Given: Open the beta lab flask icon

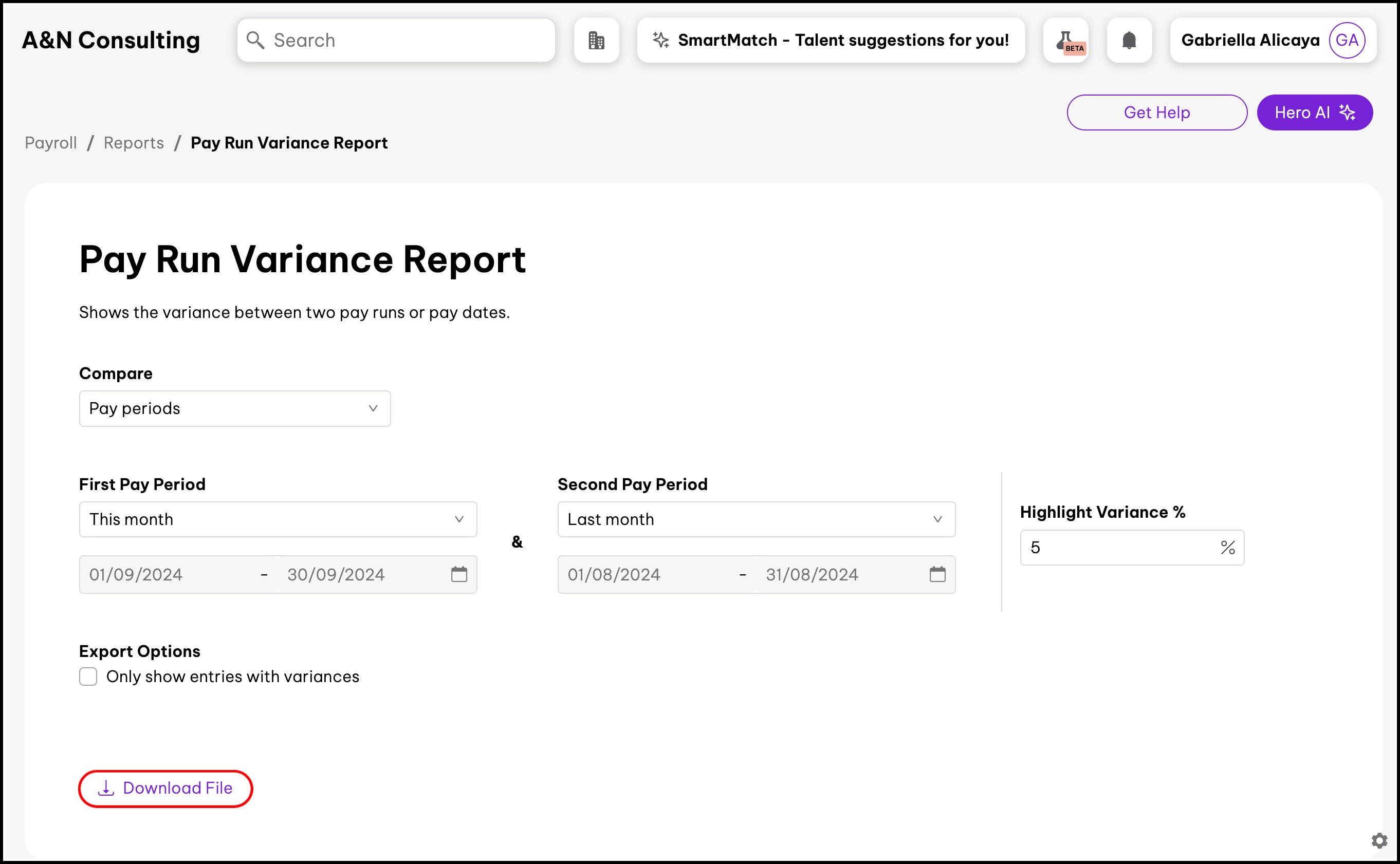Looking at the screenshot, I should [x=1065, y=40].
